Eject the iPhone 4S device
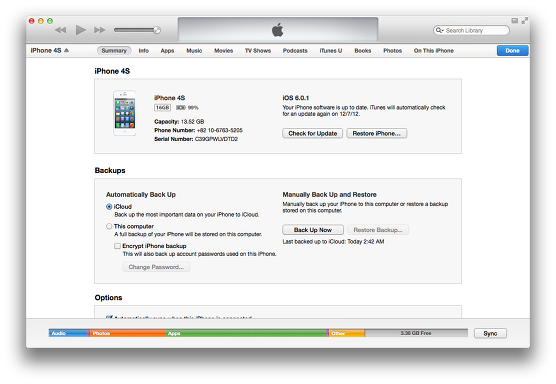 coord(66,50)
